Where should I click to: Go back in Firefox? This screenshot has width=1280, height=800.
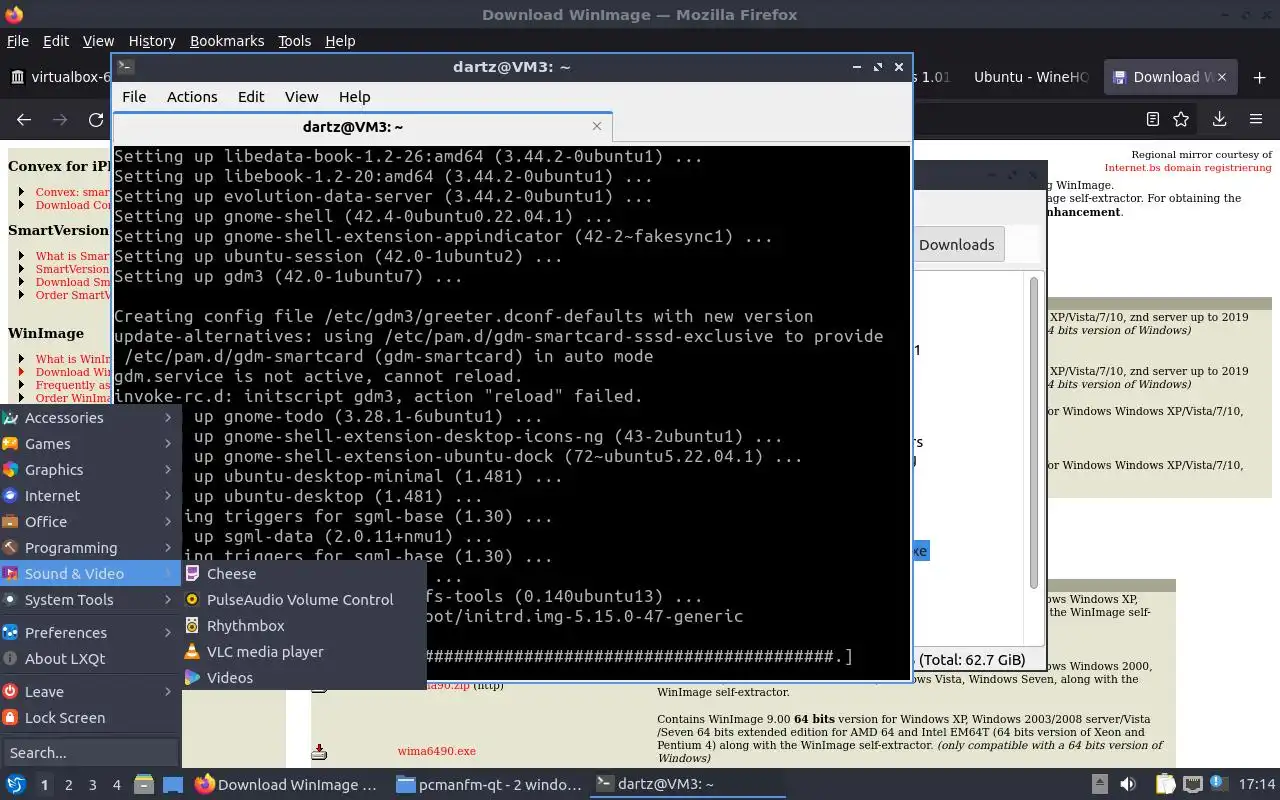(x=24, y=119)
